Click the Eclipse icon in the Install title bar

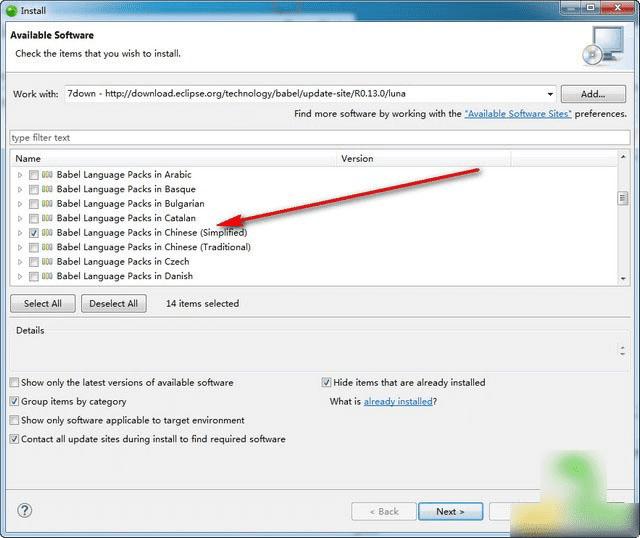tap(11, 11)
